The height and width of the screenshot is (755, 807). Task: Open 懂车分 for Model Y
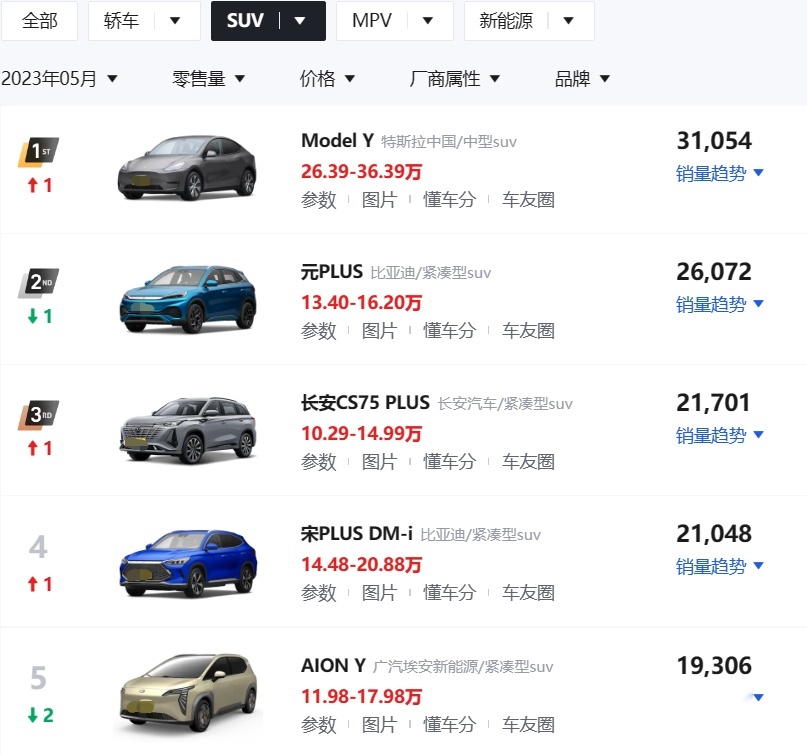(449, 200)
